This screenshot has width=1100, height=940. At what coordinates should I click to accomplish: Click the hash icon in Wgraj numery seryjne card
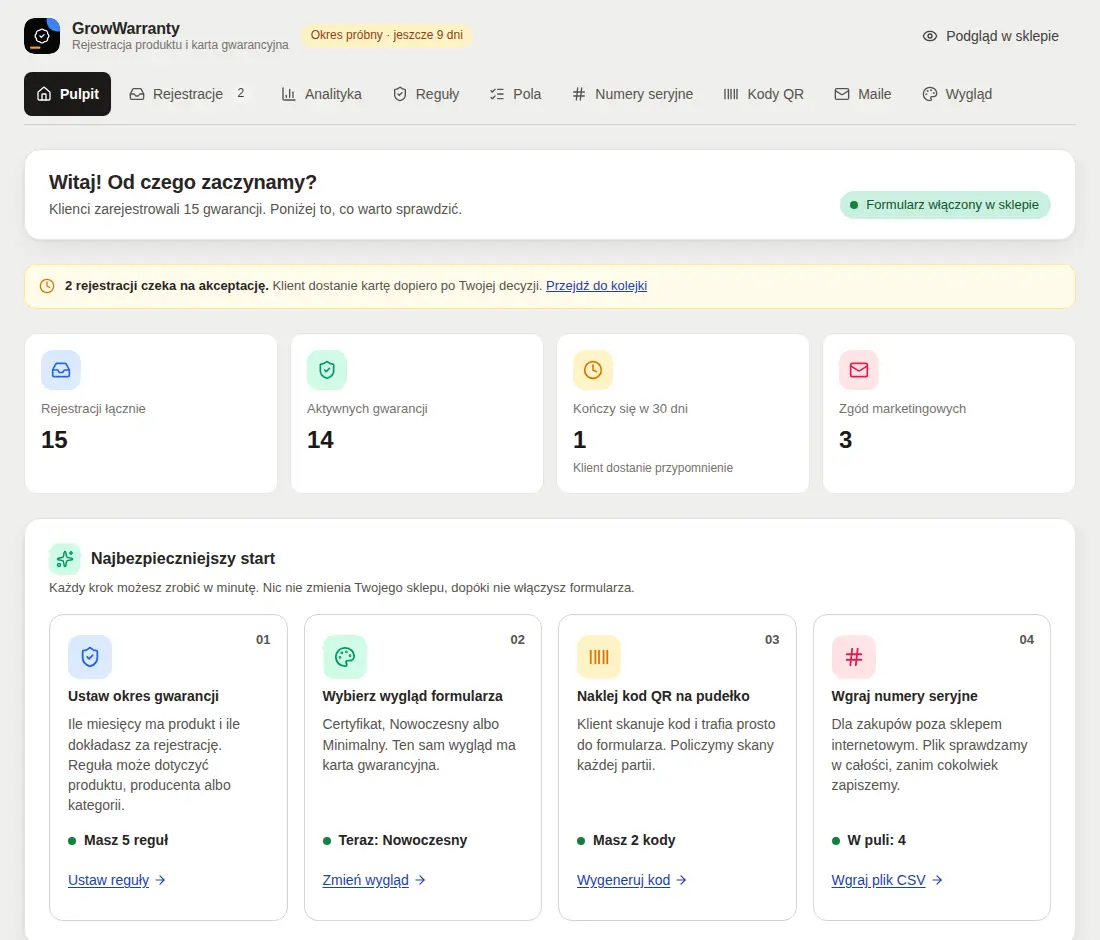coord(854,657)
